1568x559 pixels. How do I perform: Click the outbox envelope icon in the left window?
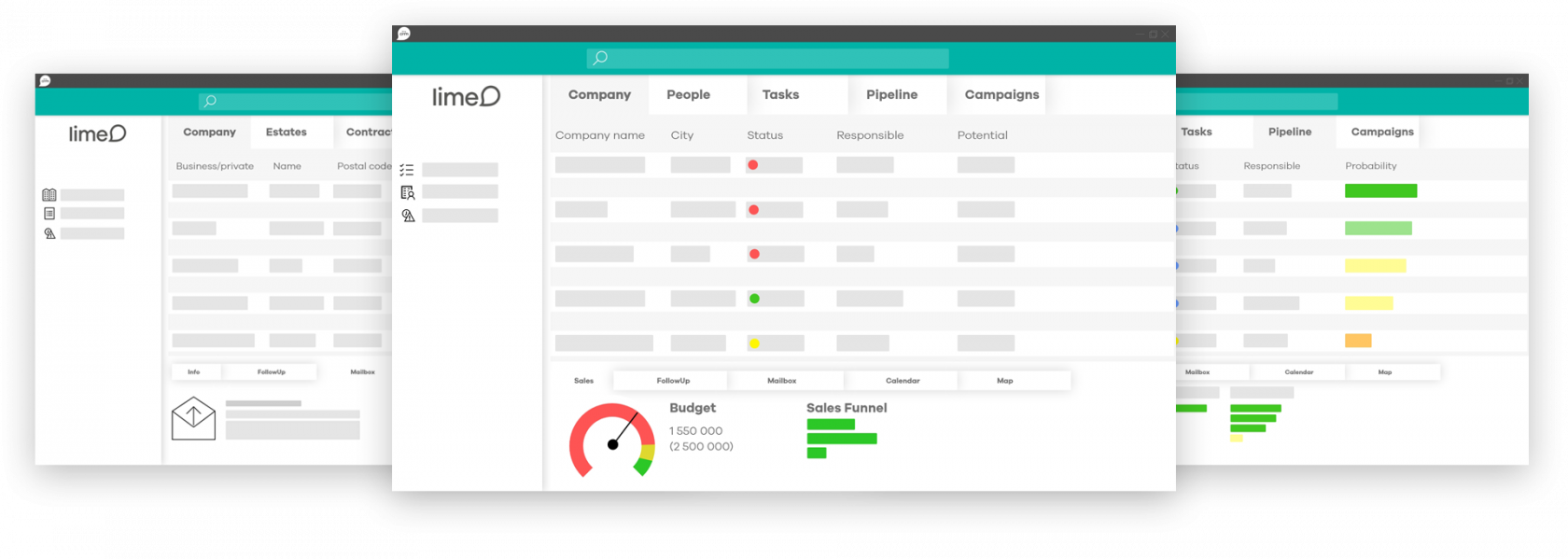tap(193, 418)
